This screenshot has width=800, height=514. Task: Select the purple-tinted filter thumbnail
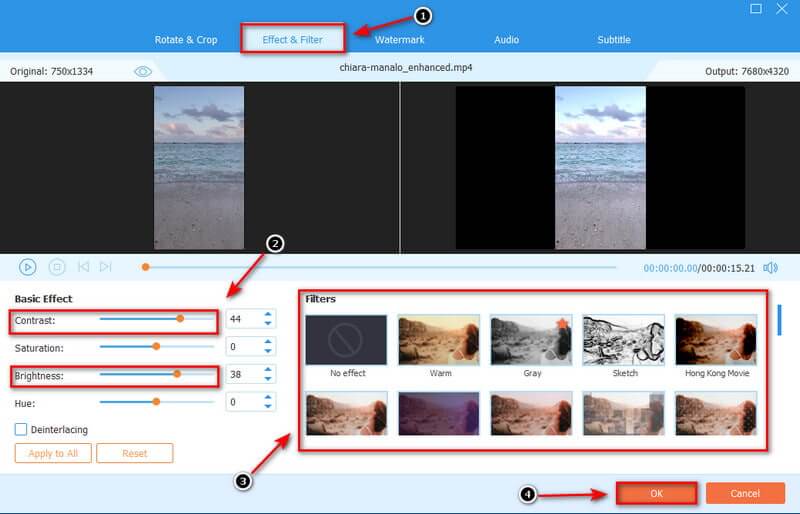pyautogui.click(x=439, y=413)
